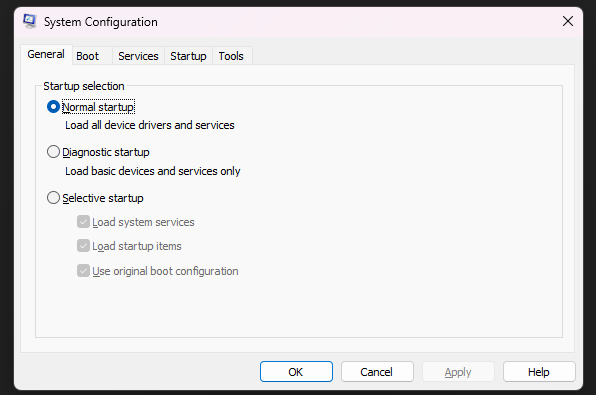Image resolution: width=596 pixels, height=395 pixels.
Task: Click the 'Startup selection' group label
Action: click(x=84, y=86)
